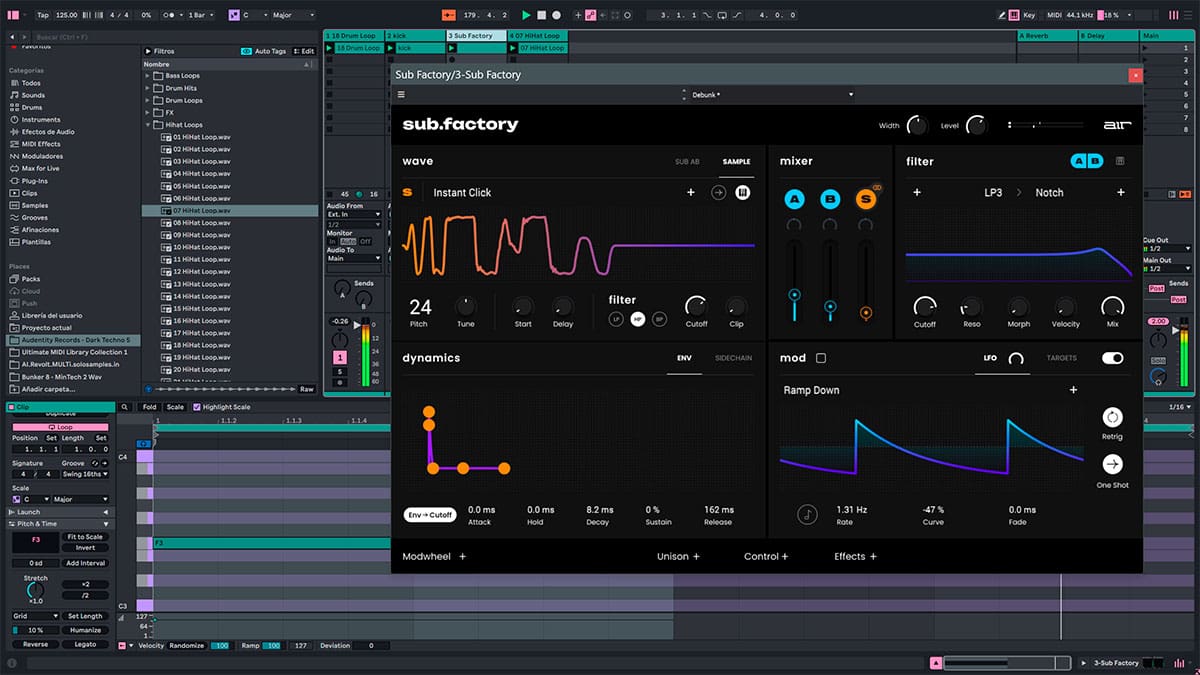
Task: Expand the Drum Loops folder
Action: (148, 100)
